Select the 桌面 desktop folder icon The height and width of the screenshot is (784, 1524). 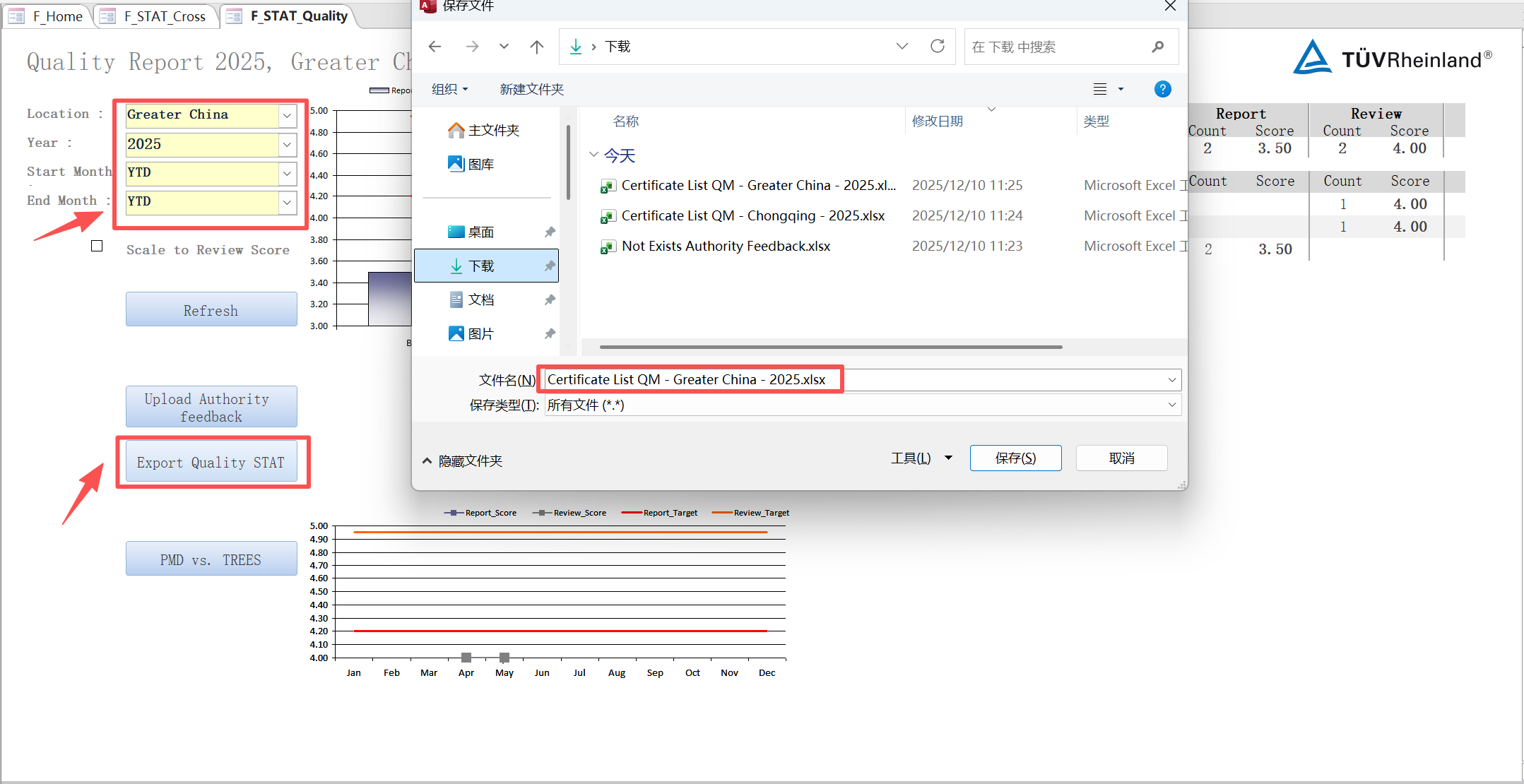(456, 232)
